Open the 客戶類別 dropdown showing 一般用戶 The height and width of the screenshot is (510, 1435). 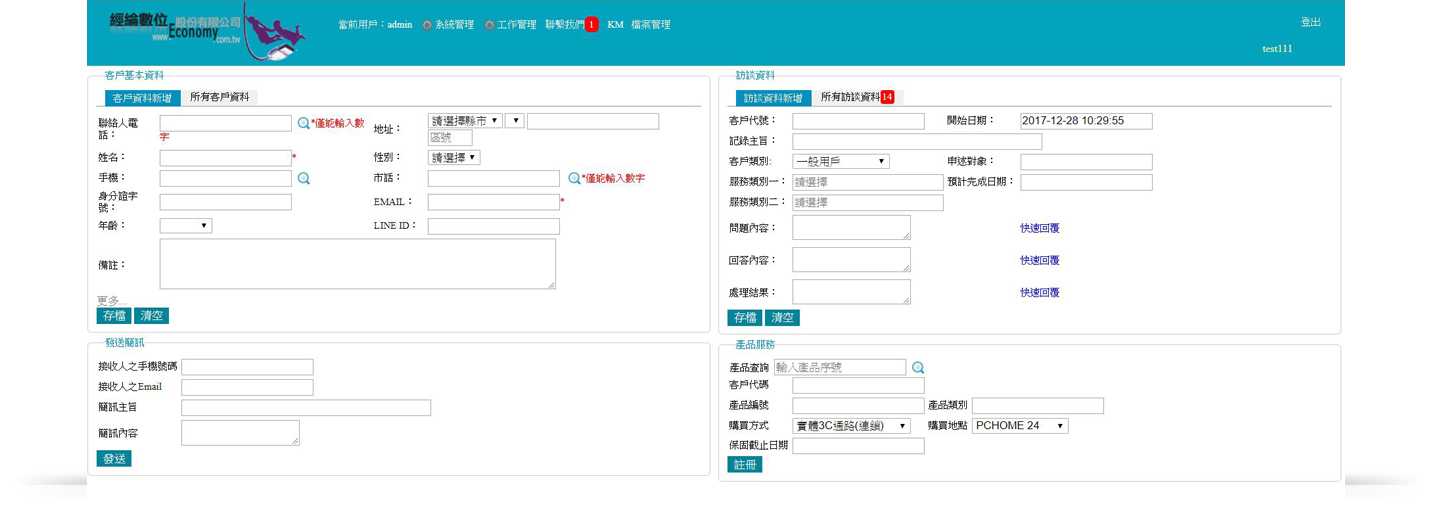point(840,161)
